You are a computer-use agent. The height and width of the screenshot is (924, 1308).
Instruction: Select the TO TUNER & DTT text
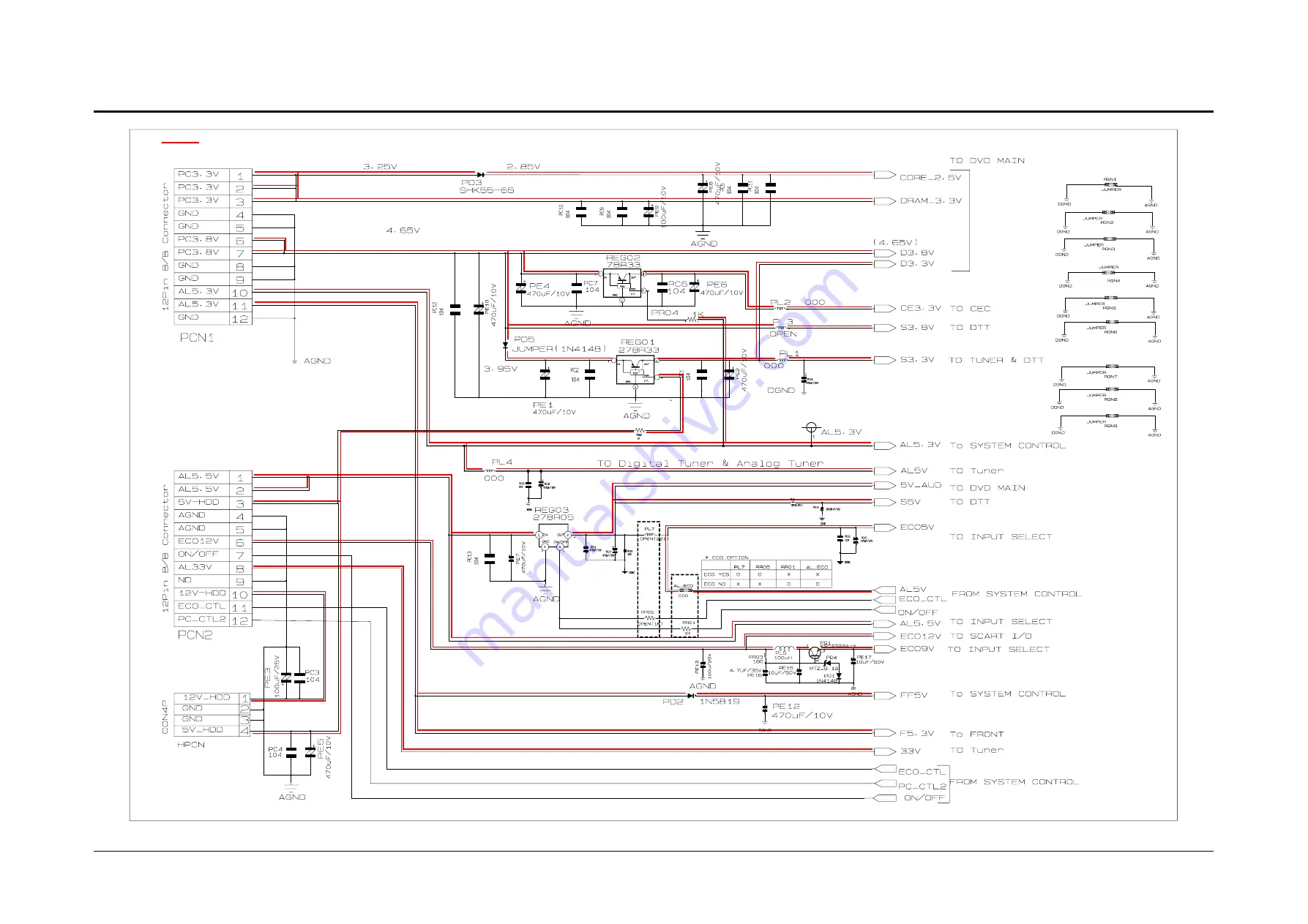tap(996, 360)
